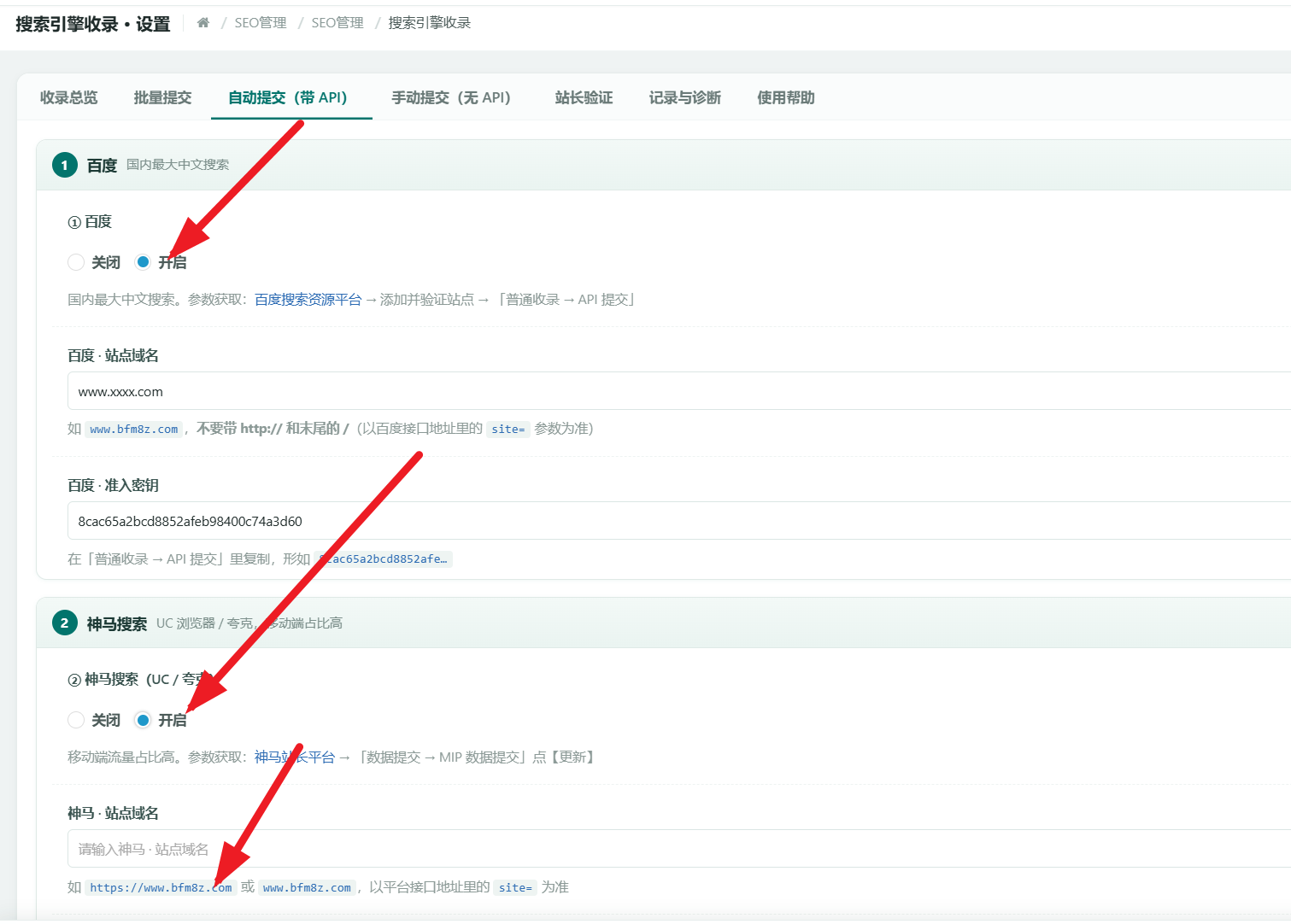Switch to the 批量提交 tab
Screen dimensions: 1291x924
163,97
